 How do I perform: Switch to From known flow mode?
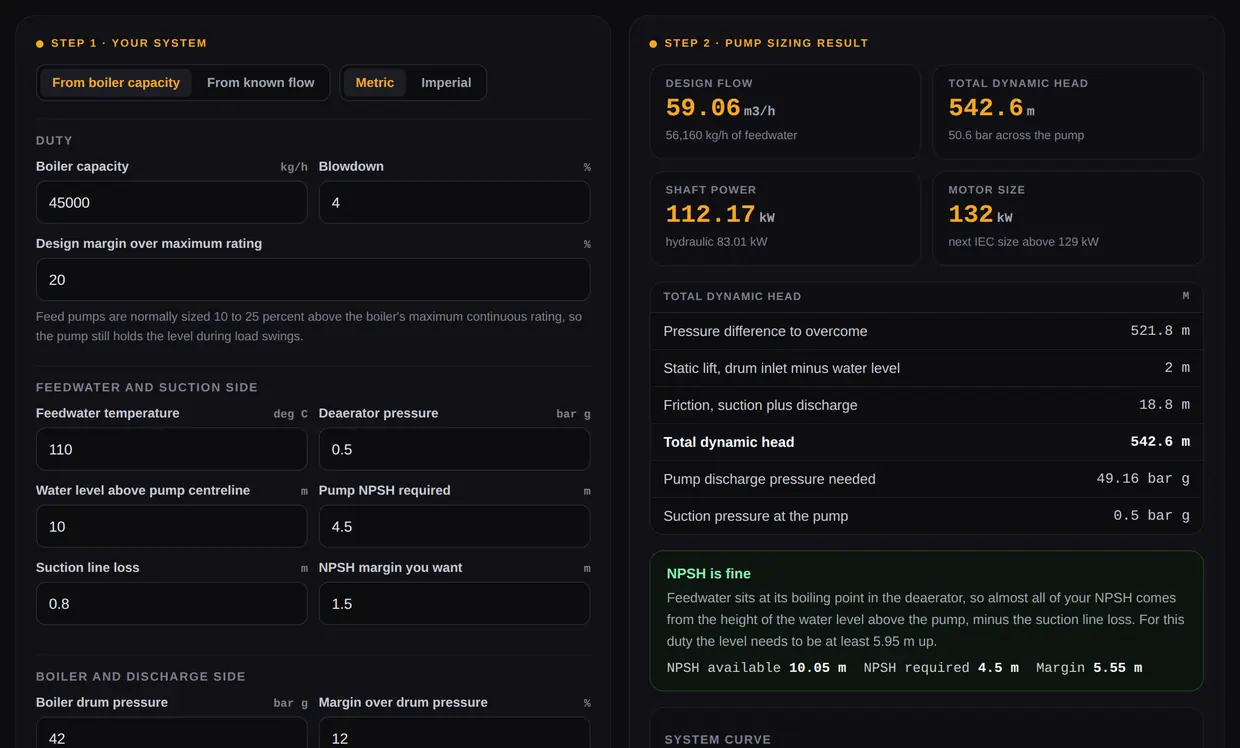tap(261, 83)
